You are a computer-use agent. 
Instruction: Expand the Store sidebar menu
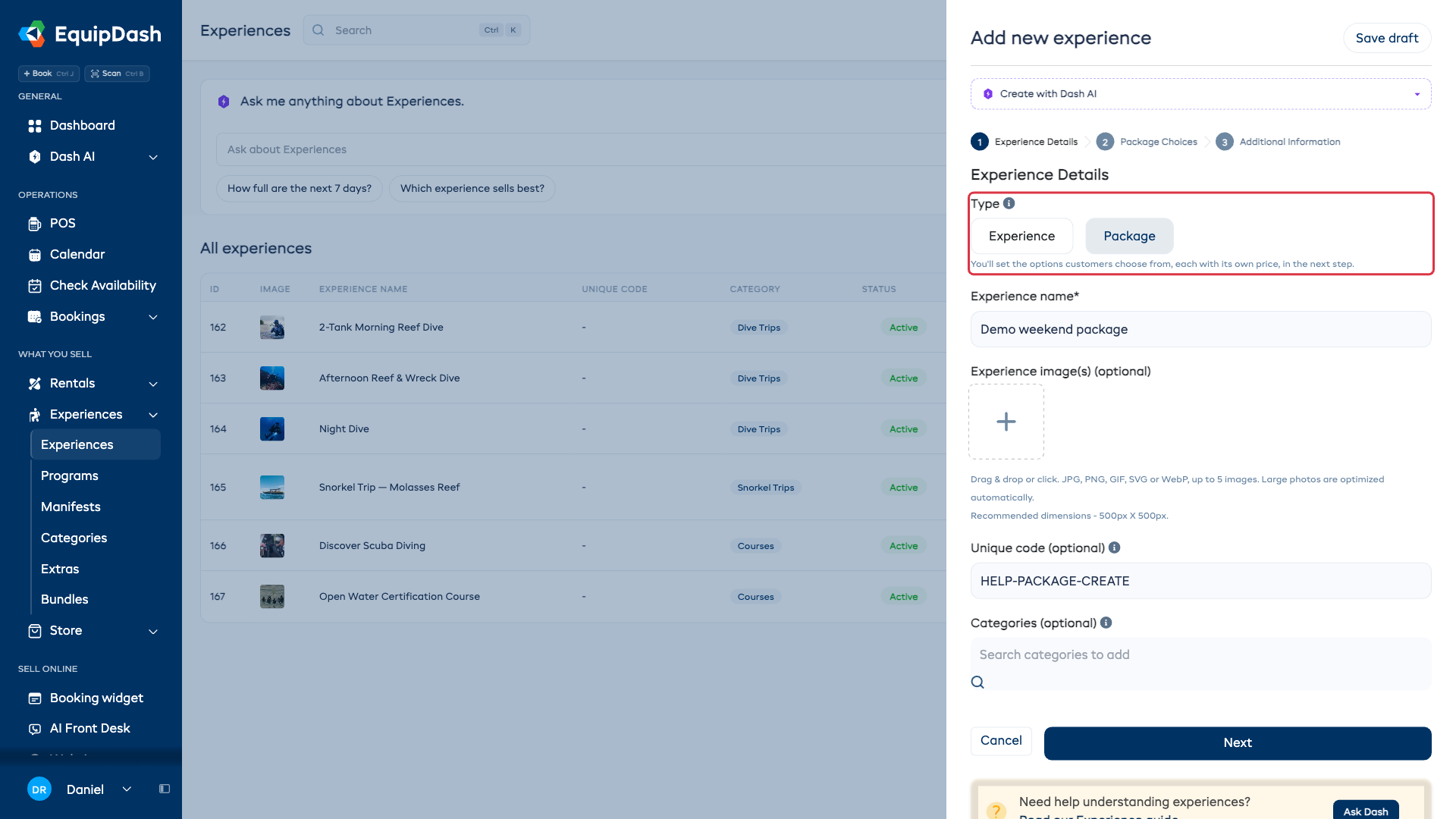[153, 631]
